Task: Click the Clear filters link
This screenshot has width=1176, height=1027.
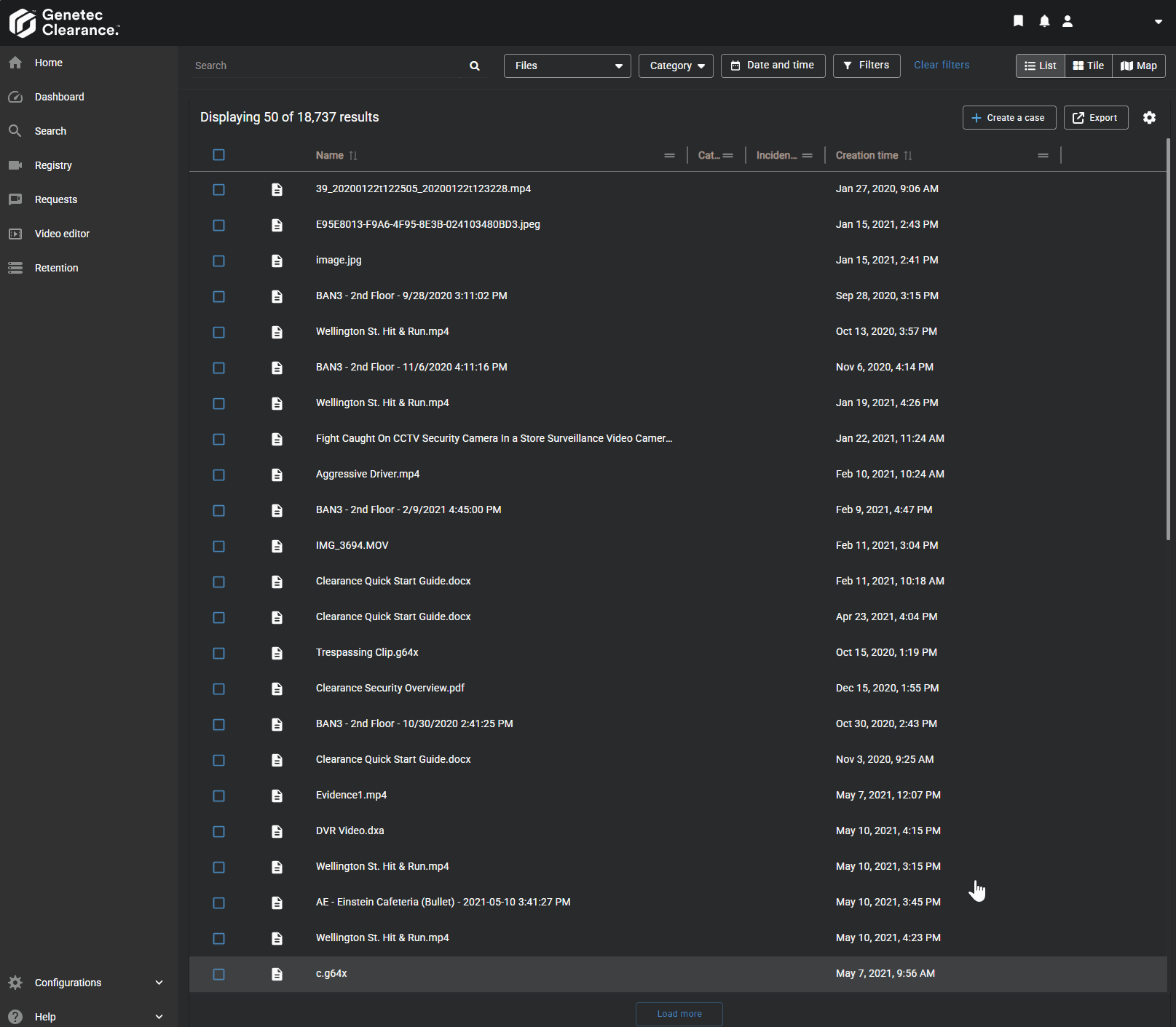Action: click(942, 65)
